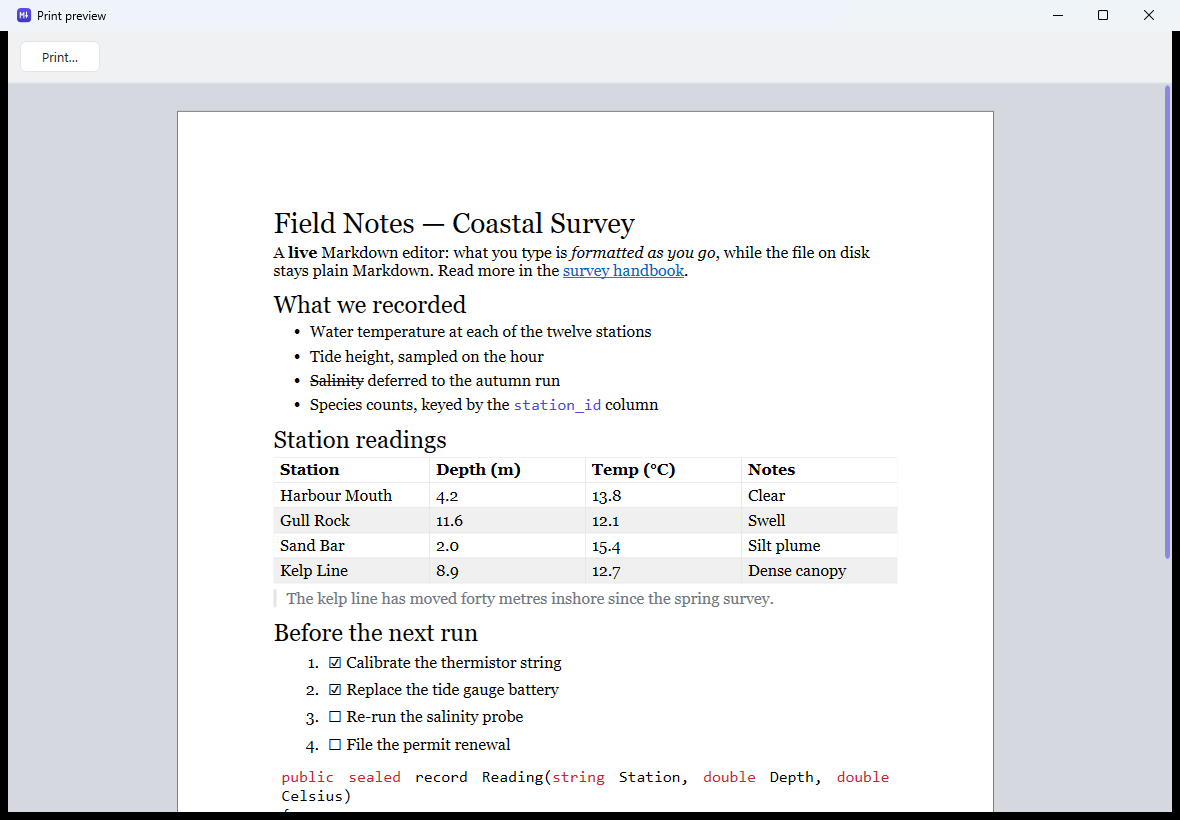Click the Kelp Line table cell

point(351,570)
